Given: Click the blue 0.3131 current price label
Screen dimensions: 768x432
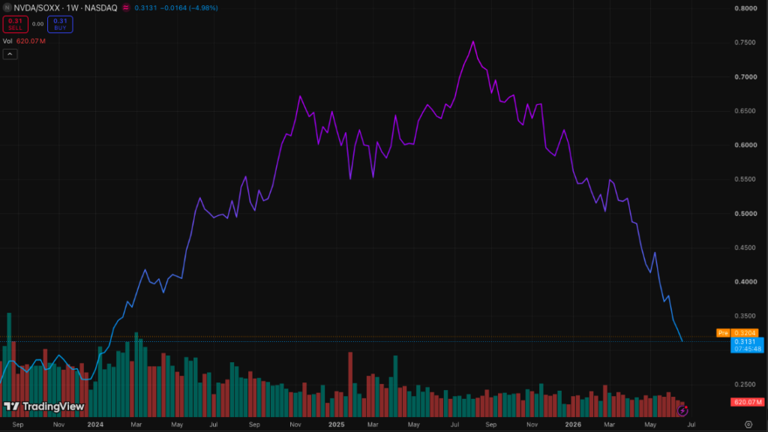Looking at the screenshot, I should click(x=747, y=345).
